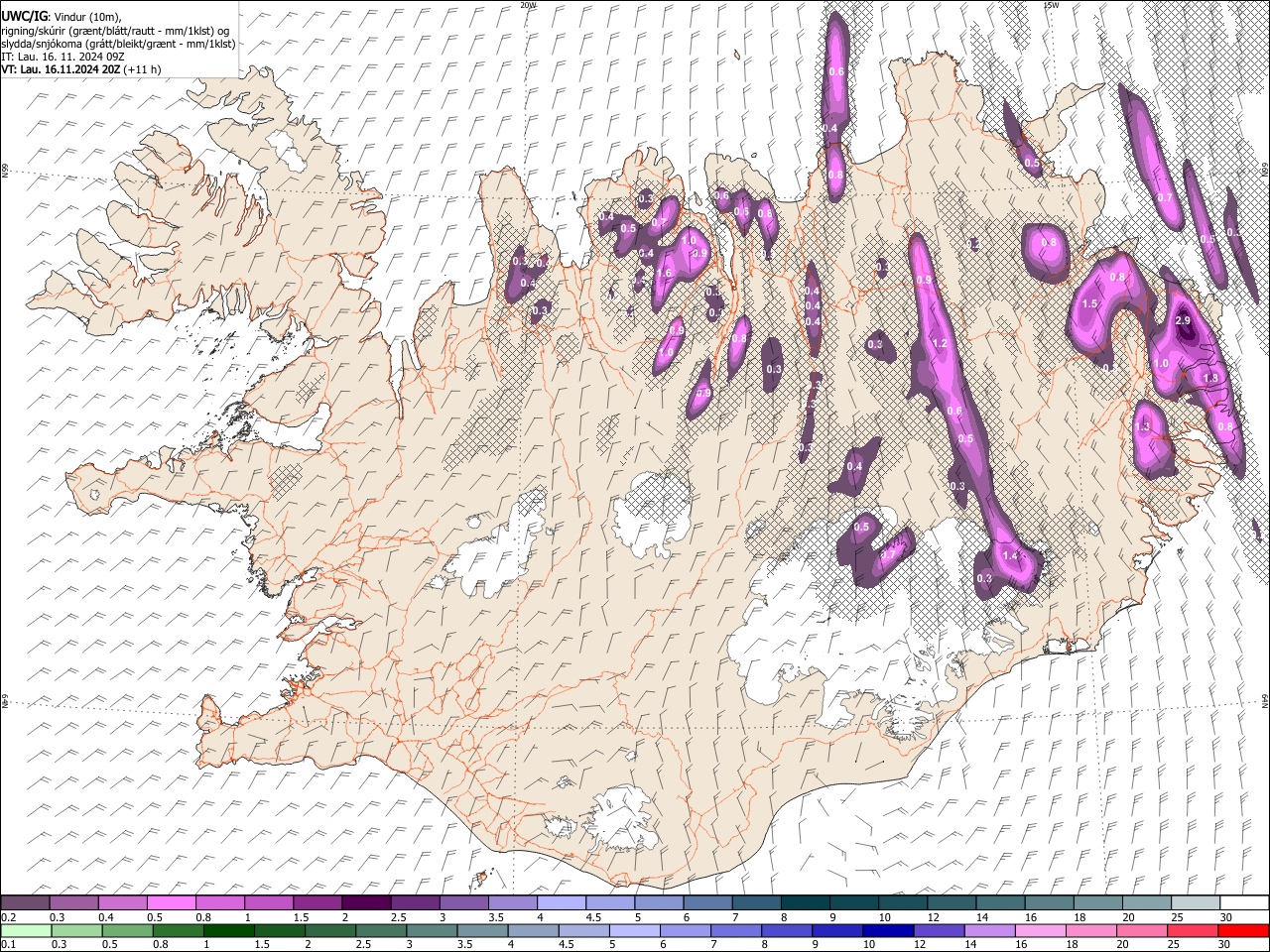
Task: Click the "rigning/skúrir" legend description line
Action: click(117, 31)
